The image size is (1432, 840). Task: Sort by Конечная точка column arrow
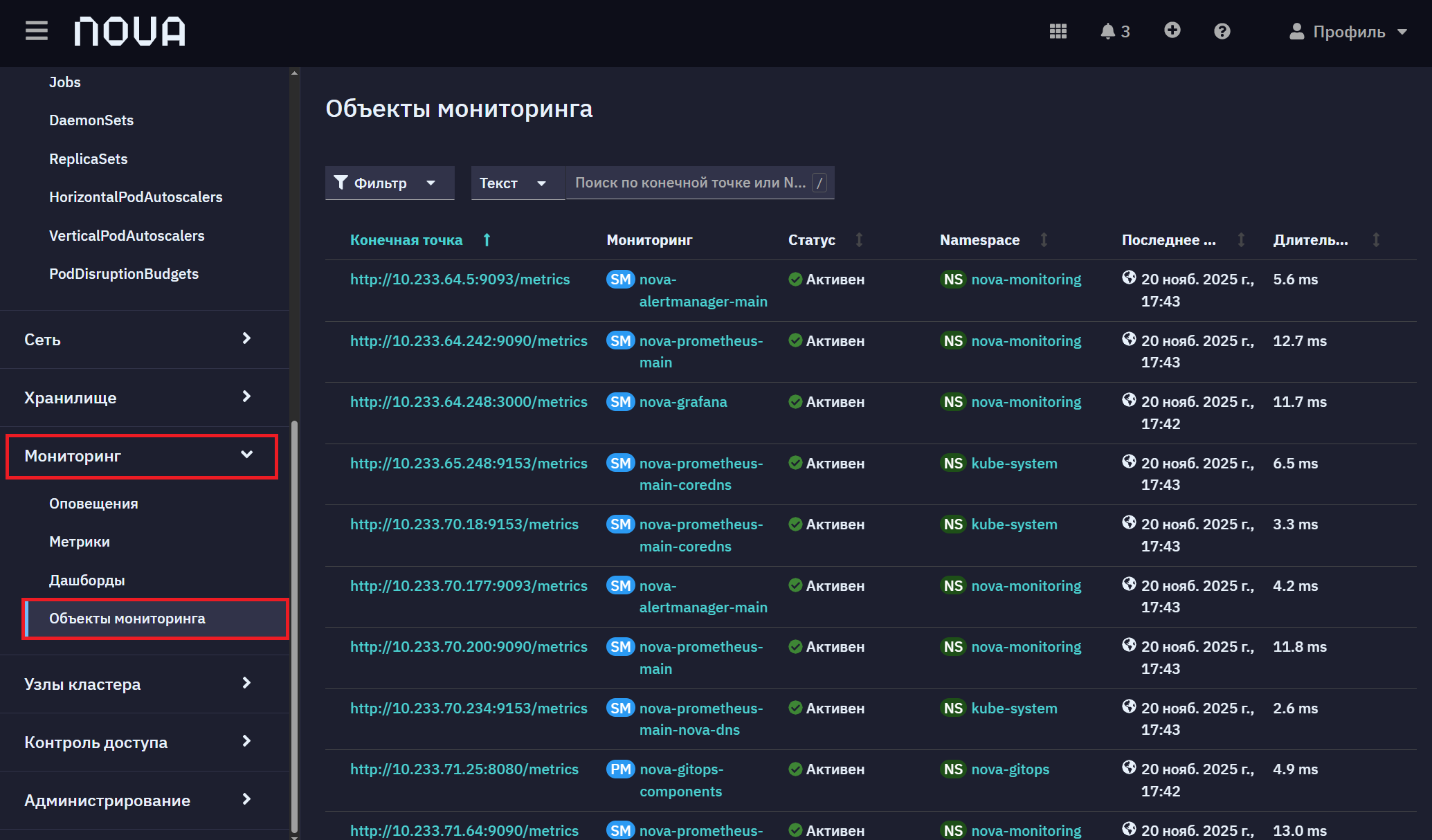(x=487, y=239)
